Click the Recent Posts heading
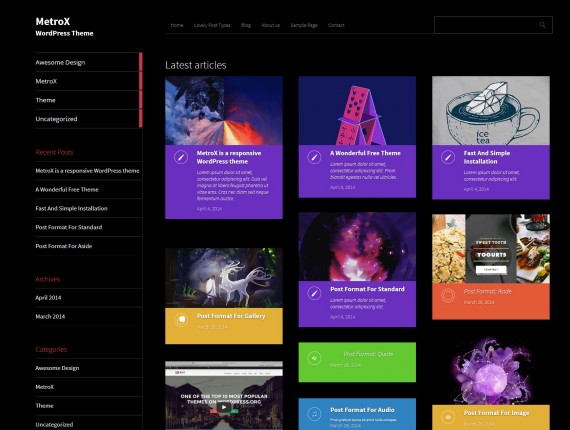Screen dimensions: 570x430 click(x=54, y=152)
